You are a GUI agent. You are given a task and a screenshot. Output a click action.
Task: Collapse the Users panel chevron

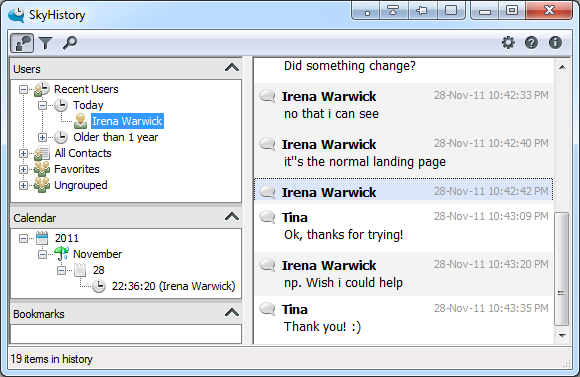point(232,68)
